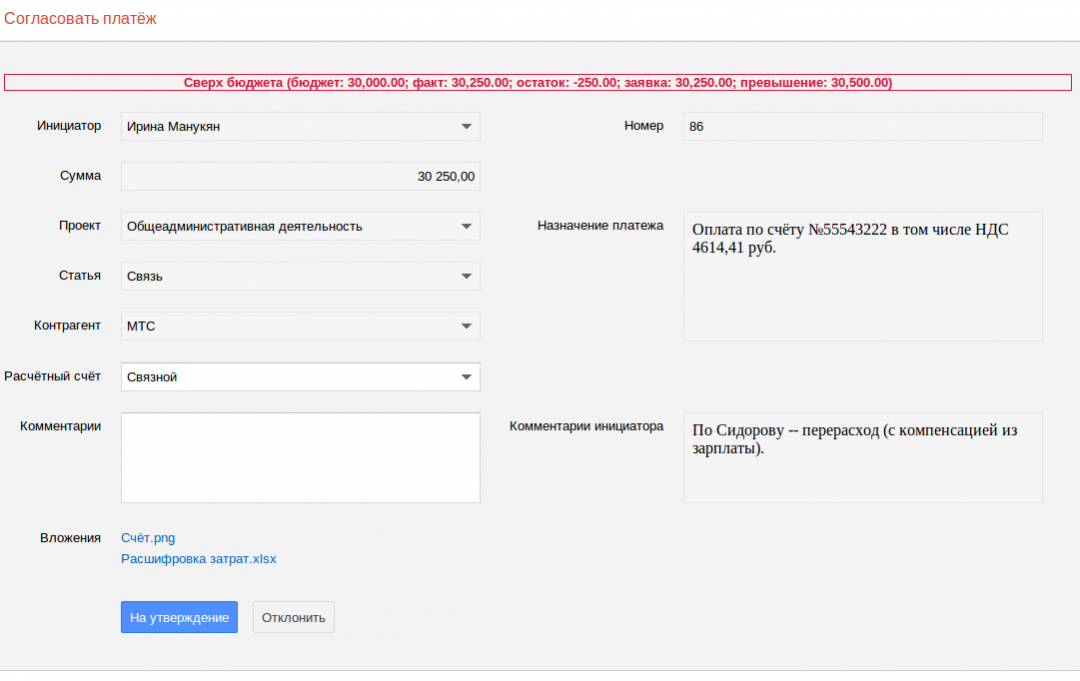
Task: Click into the empty Комментарии text area
Action: pos(300,457)
